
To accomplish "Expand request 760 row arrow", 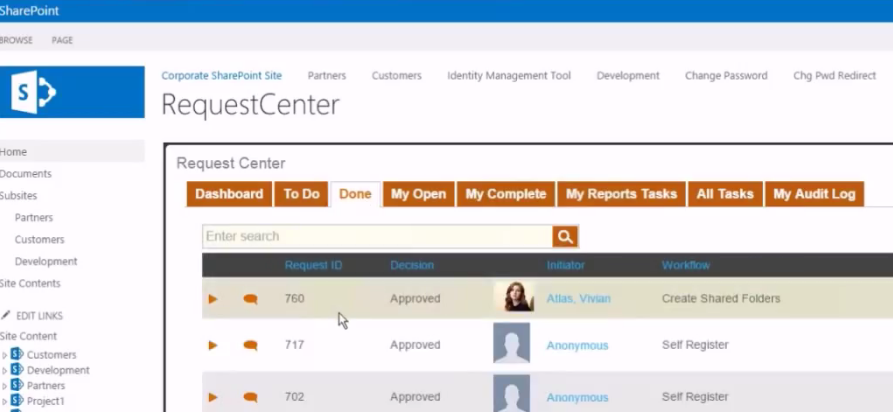I will (x=213, y=299).
